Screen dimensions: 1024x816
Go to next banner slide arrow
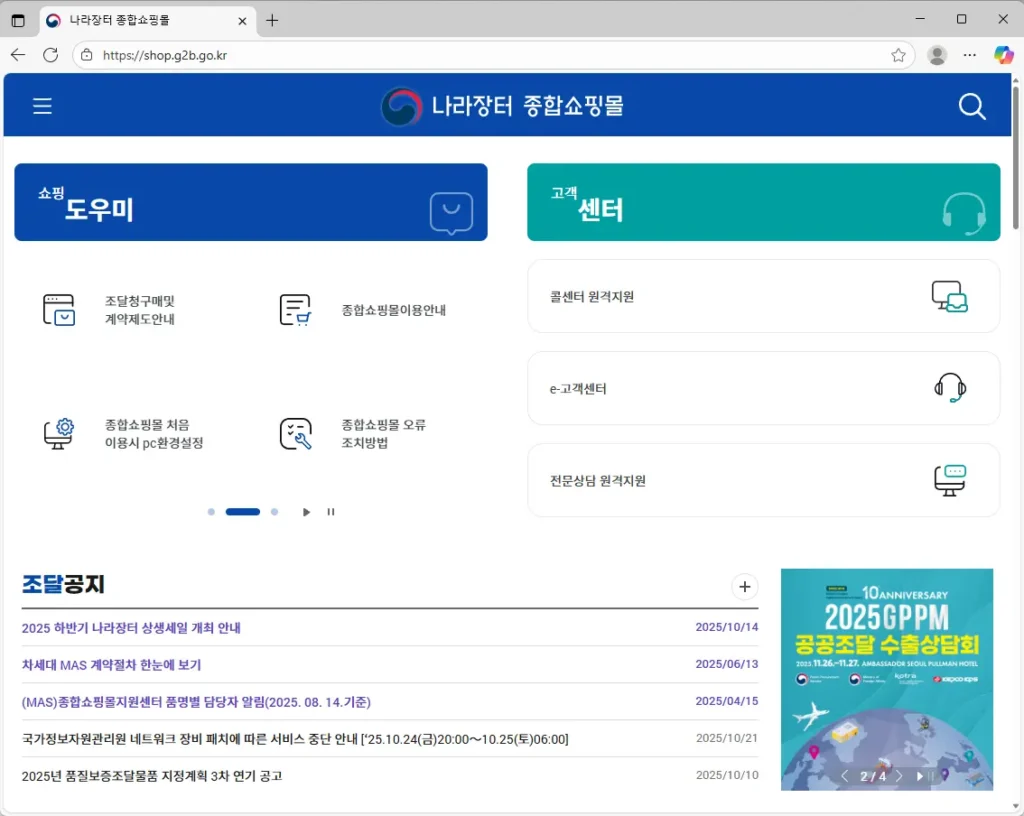tap(899, 776)
